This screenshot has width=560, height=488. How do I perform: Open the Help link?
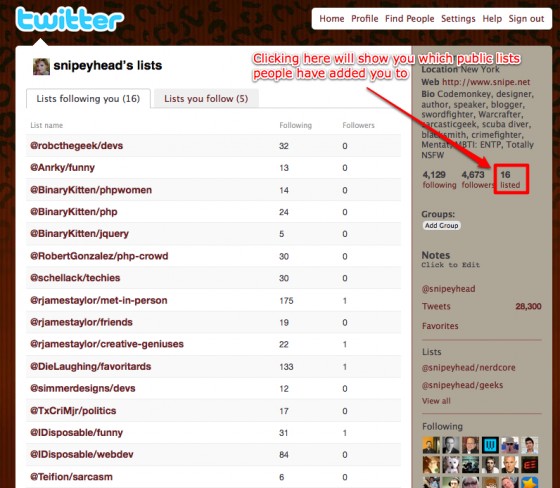[x=492, y=19]
